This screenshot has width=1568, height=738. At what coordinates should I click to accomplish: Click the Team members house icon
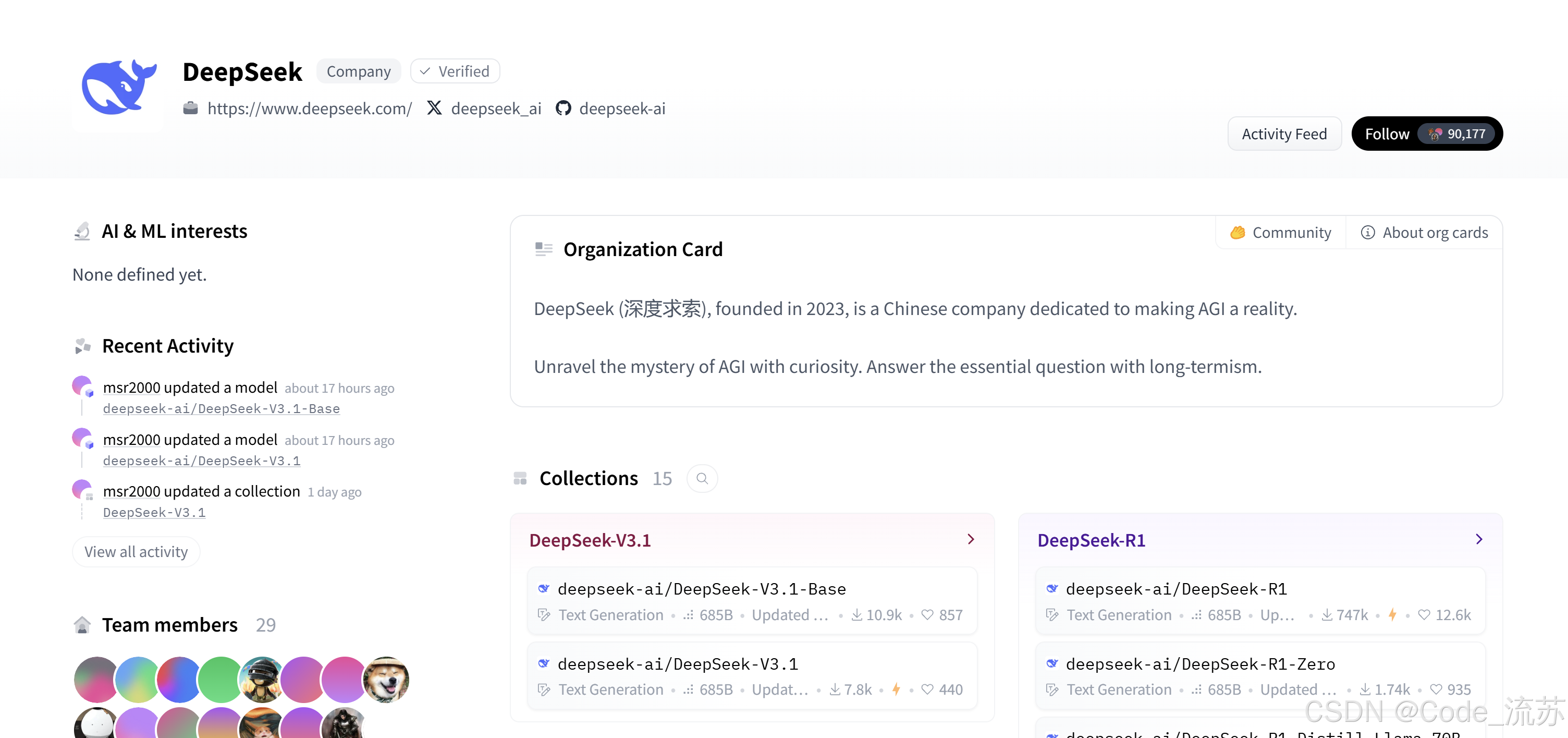82,625
